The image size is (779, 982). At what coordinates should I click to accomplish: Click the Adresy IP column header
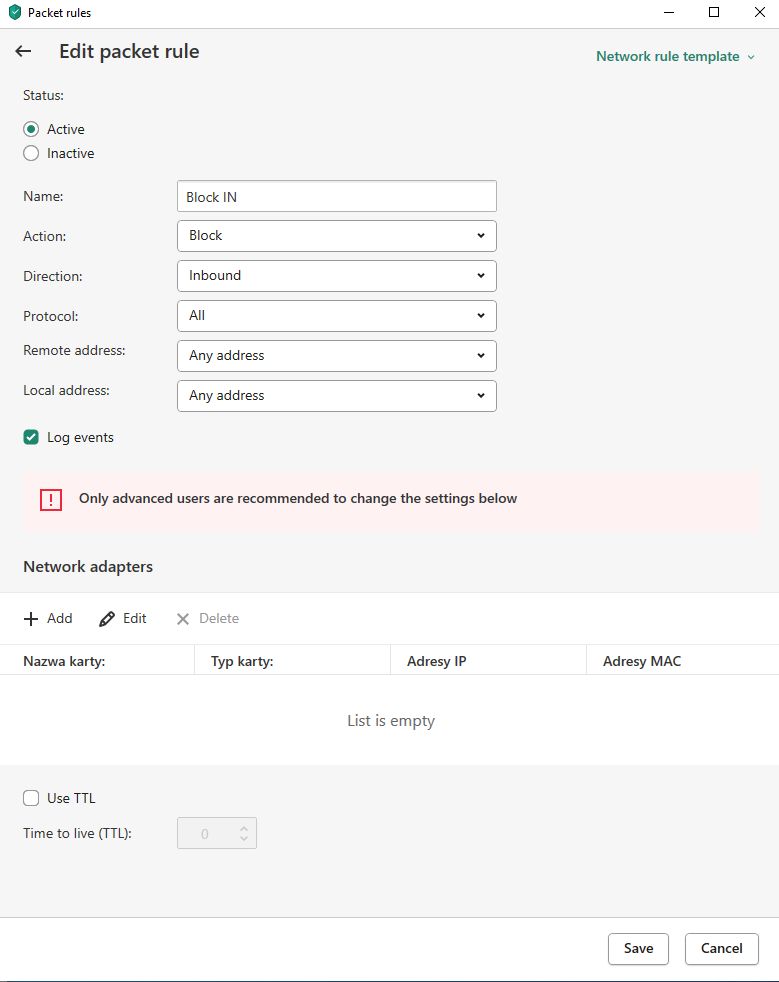click(437, 661)
